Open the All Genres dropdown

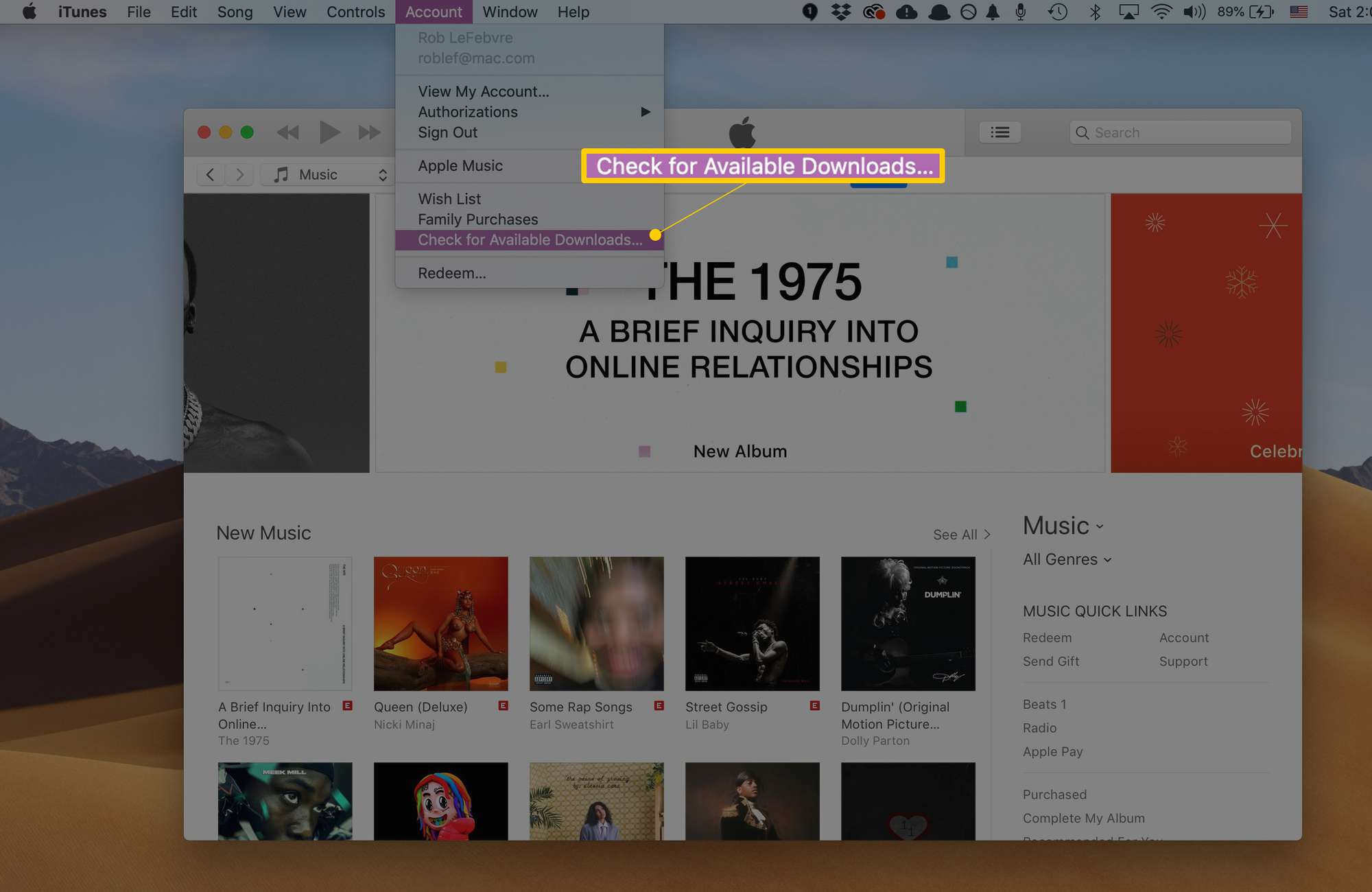tap(1067, 559)
